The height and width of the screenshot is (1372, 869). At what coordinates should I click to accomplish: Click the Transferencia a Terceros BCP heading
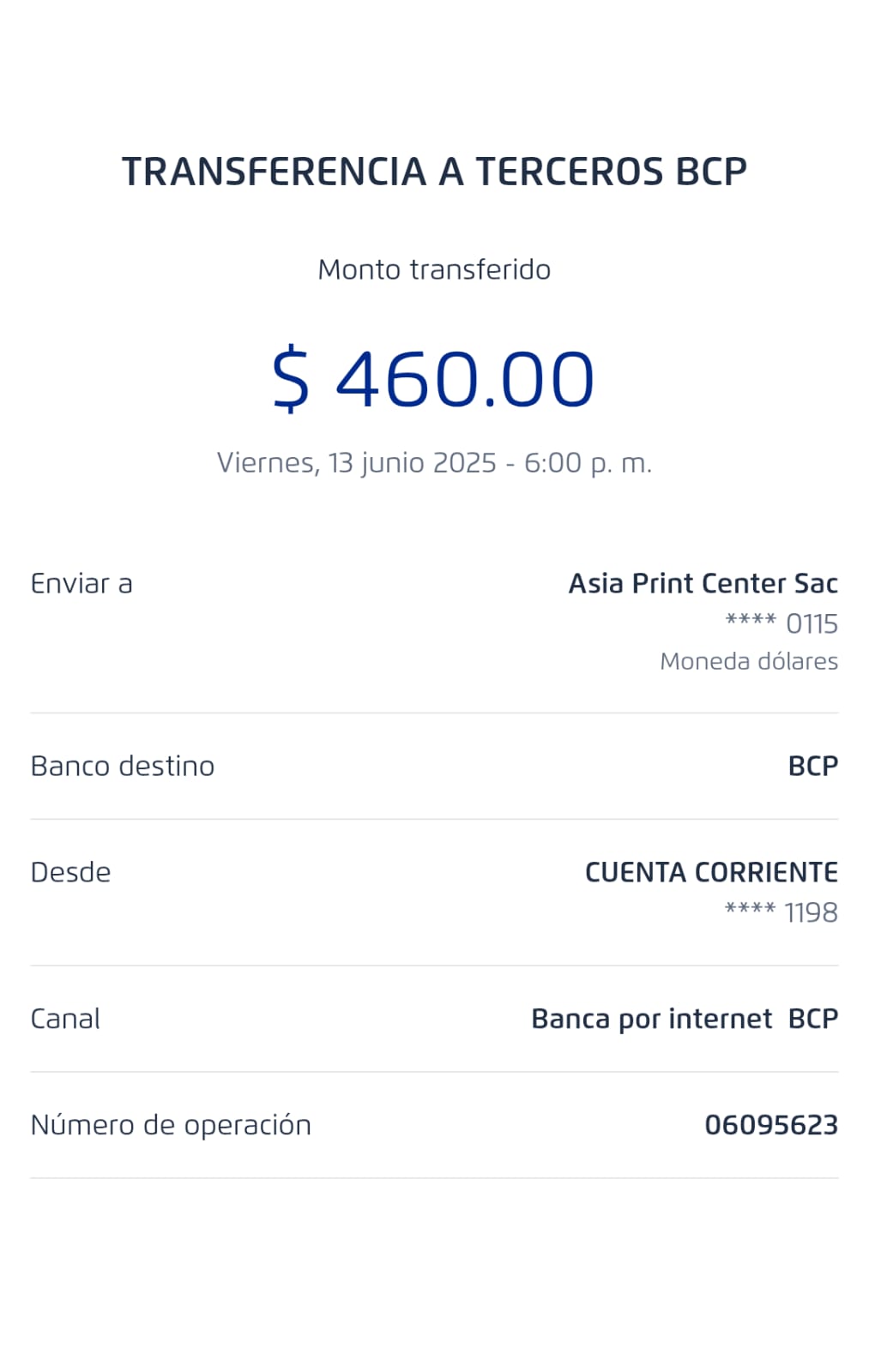(x=434, y=171)
